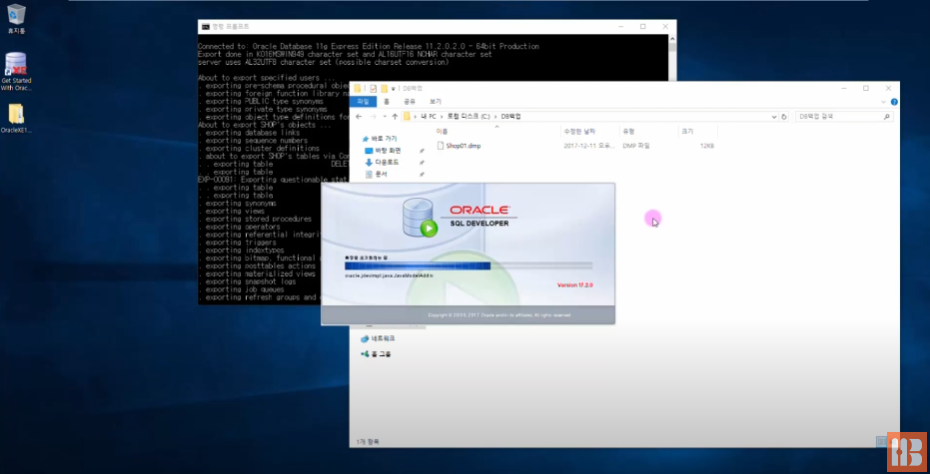
Task: Minimize the DB백업 Explorer window
Action: [843, 88]
